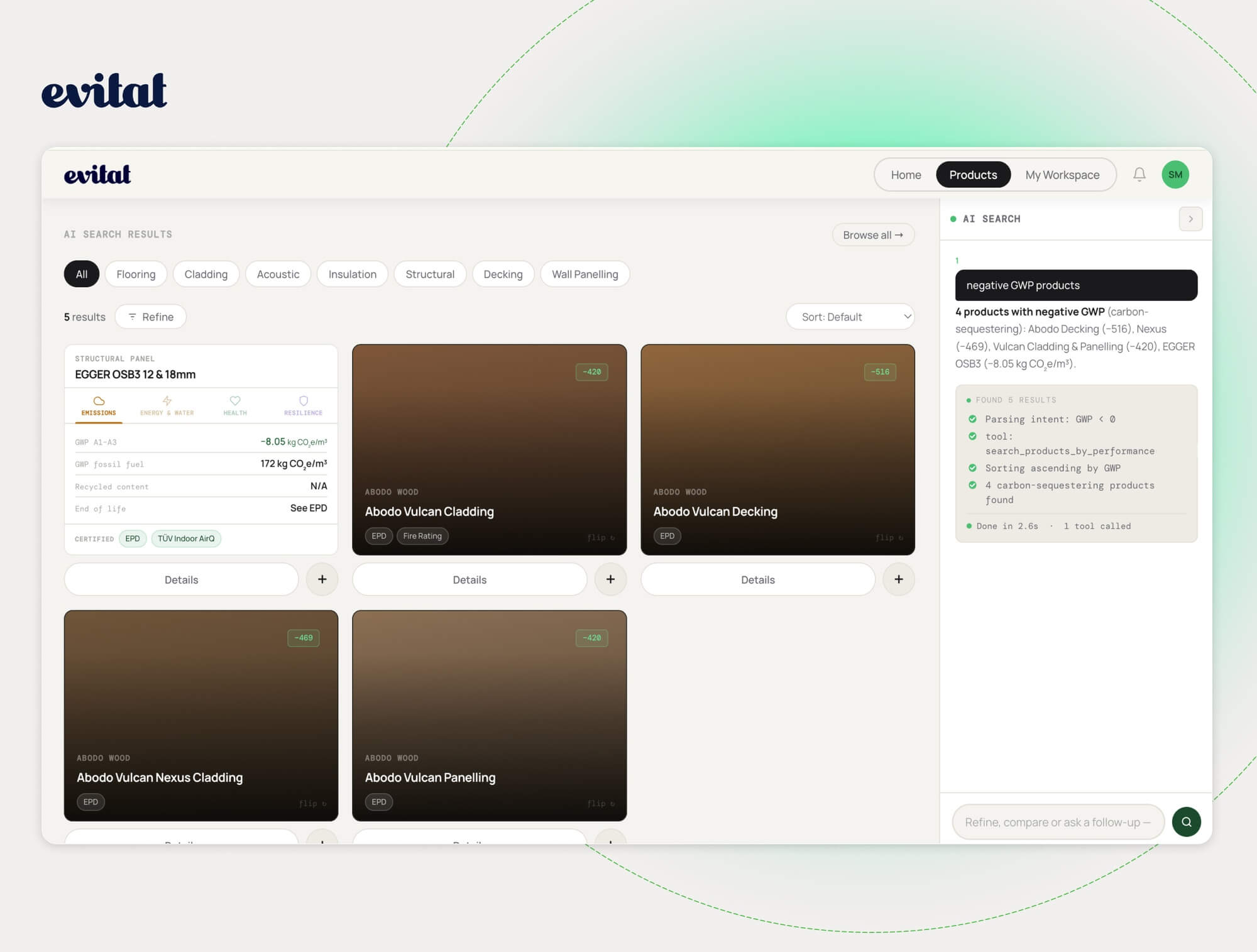The image size is (1257, 952).
Task: Switch to the Resilience tab
Action: point(303,406)
